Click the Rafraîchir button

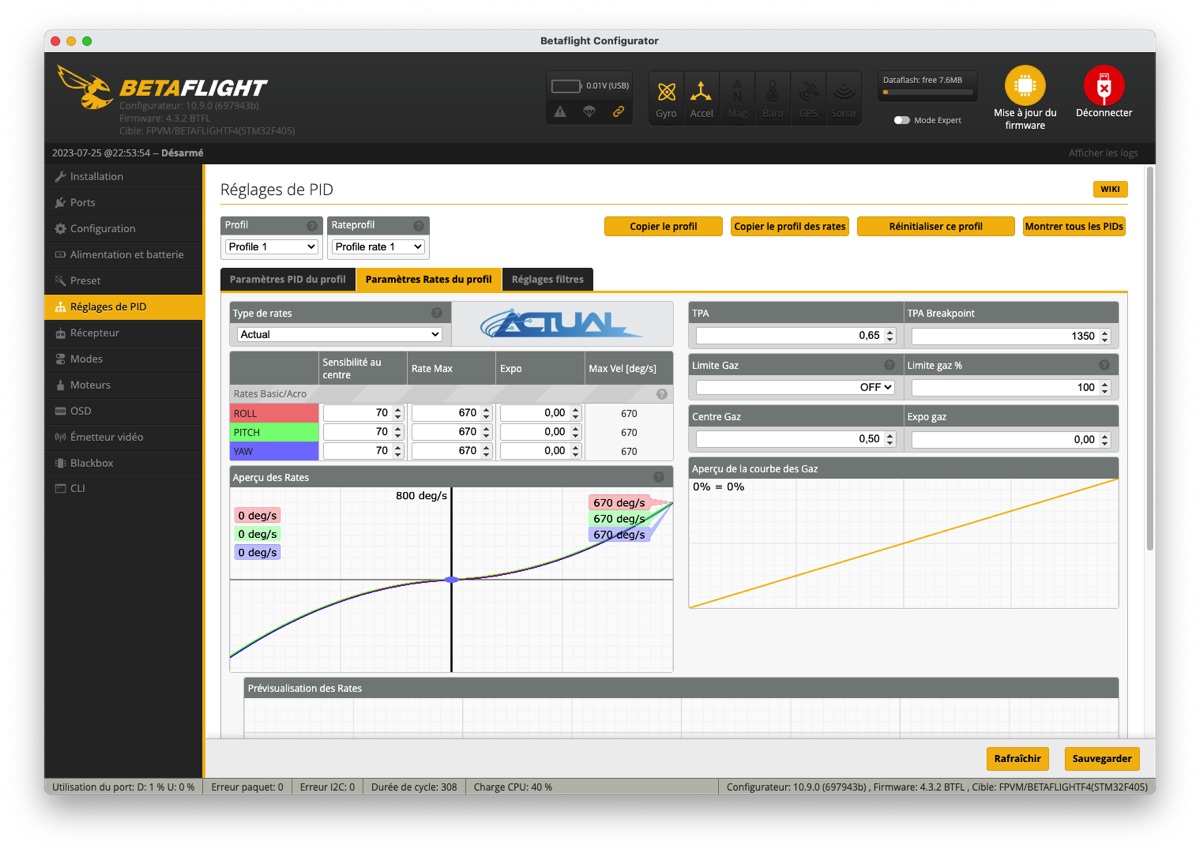(x=1018, y=759)
